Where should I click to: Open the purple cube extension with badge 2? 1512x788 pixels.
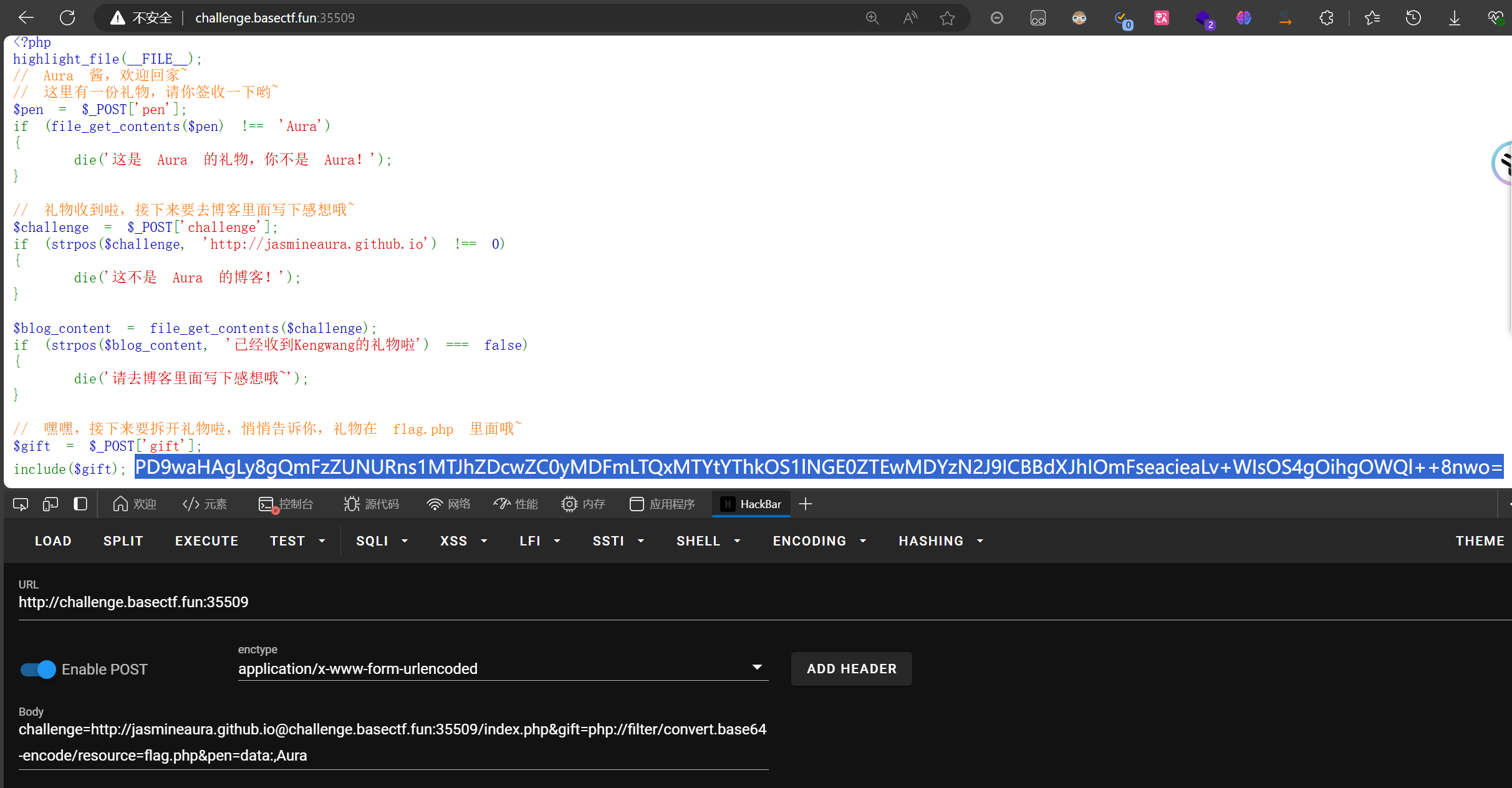[1204, 19]
